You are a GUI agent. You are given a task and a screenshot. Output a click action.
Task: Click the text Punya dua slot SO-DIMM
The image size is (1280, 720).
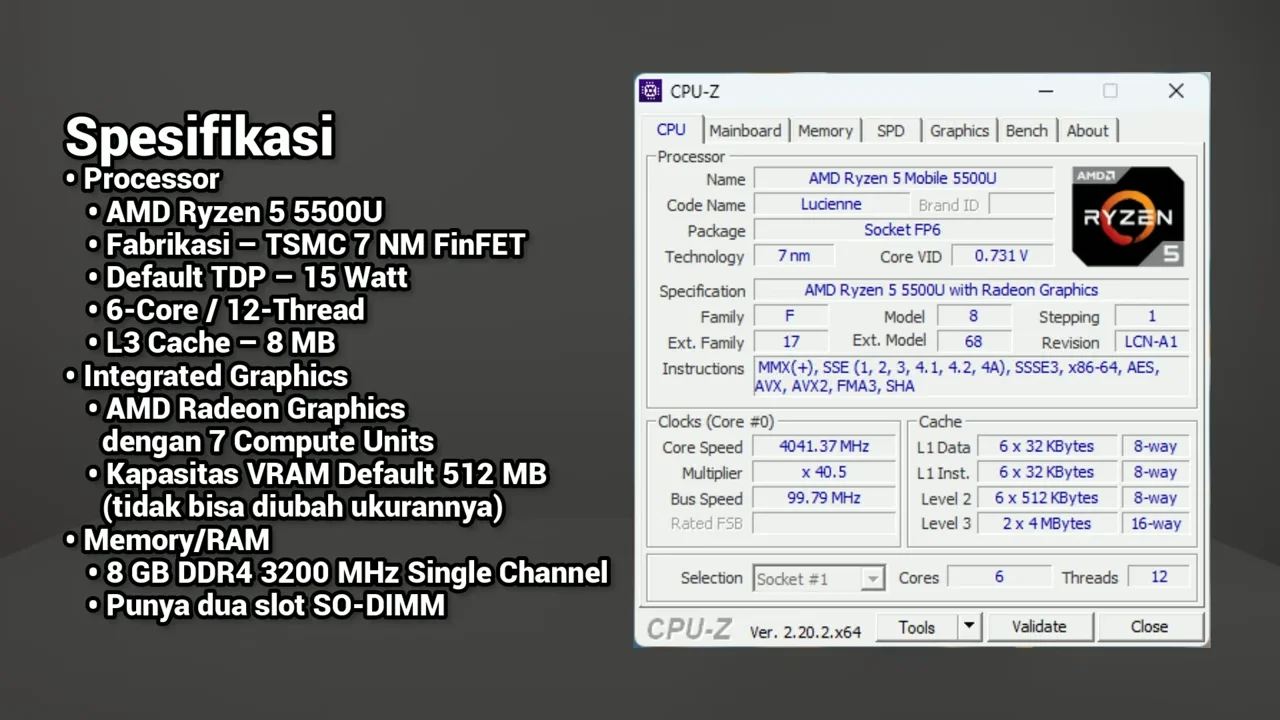point(275,605)
